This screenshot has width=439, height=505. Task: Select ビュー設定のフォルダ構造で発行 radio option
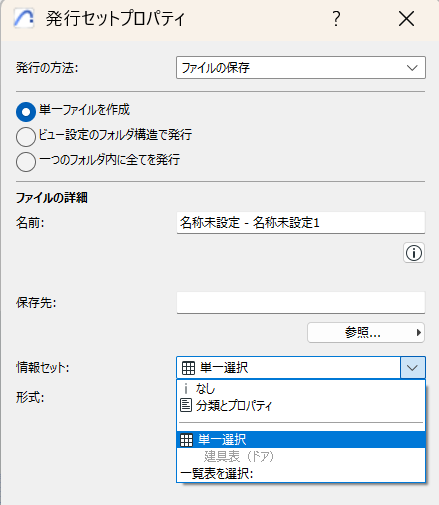26,137
